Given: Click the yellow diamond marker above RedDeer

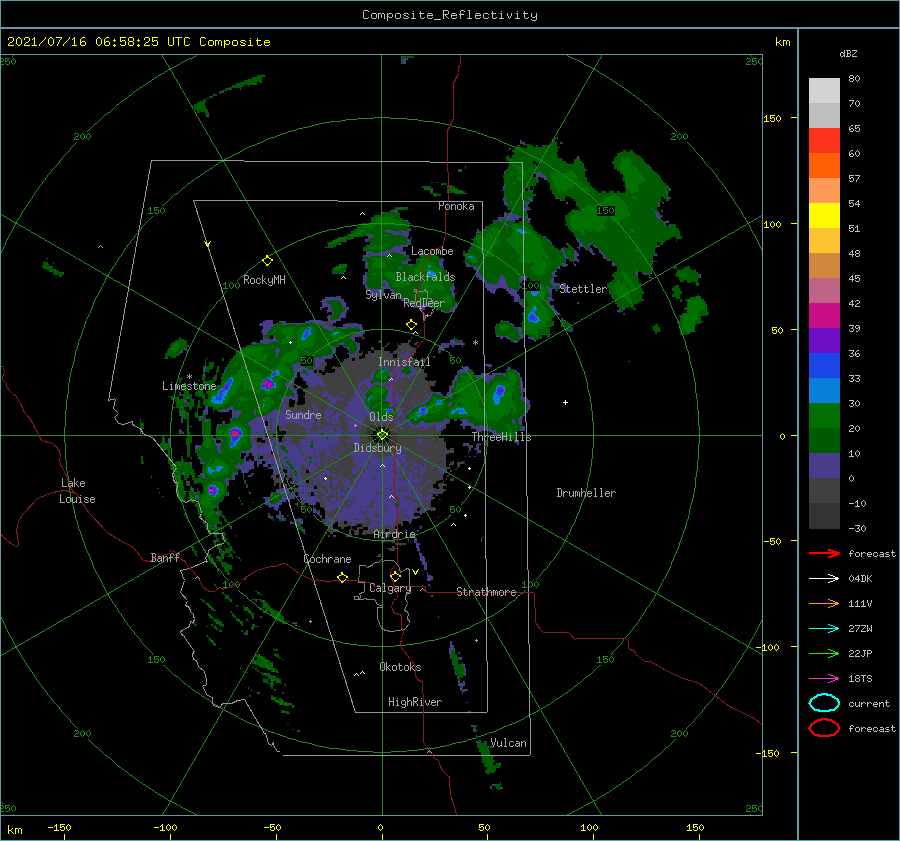Looking at the screenshot, I should click(411, 325).
